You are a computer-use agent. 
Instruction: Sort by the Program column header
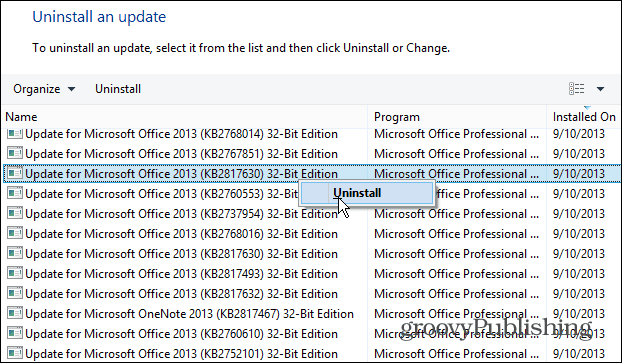point(397,117)
